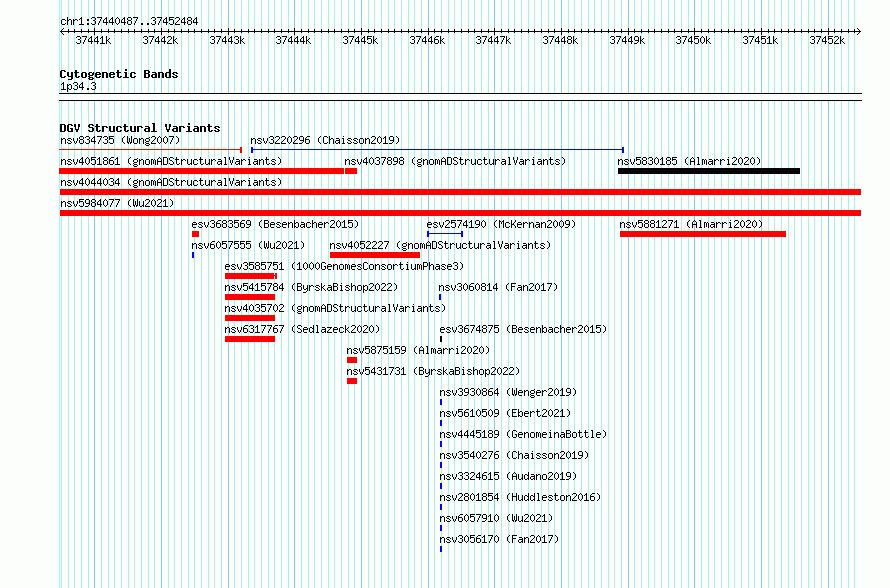Click the 37449k ruler tick label
The width and height of the screenshot is (890, 588).
click(627, 40)
